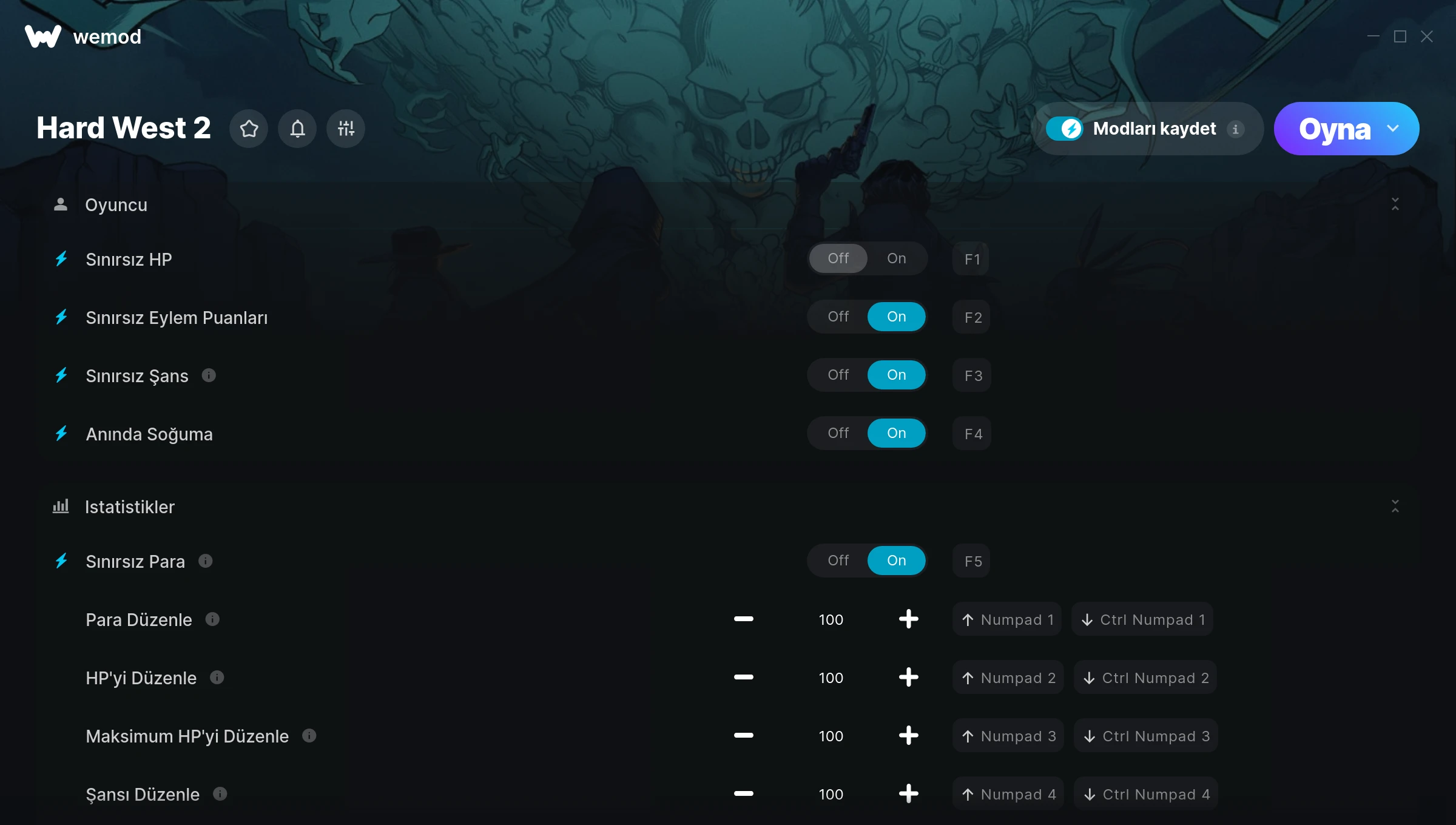Show info for Maksimum HP'yi Düzenle
Image resolution: width=1456 pixels, height=825 pixels.
point(309,736)
